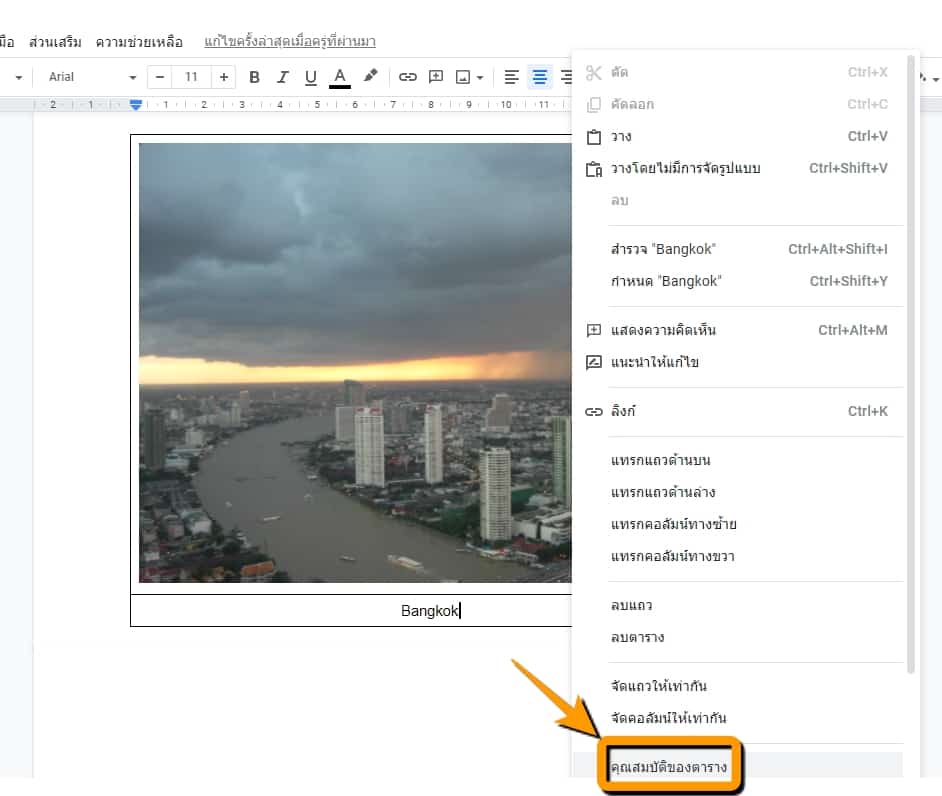
Task: Click the insert link toolbar icon
Action: point(408,77)
